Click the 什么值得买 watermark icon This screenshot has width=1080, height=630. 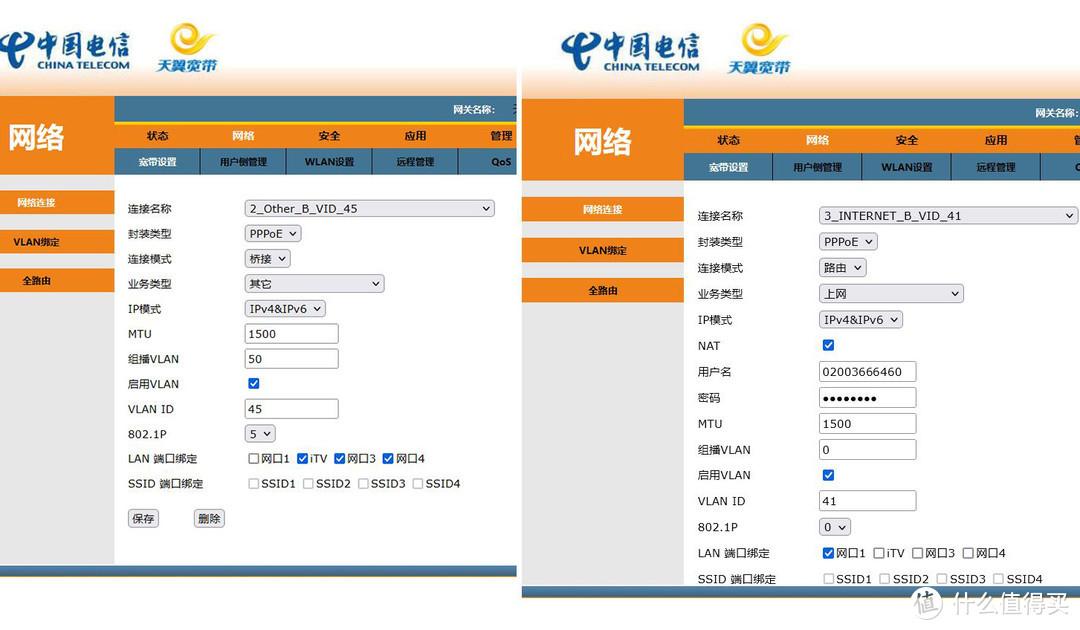(x=925, y=600)
